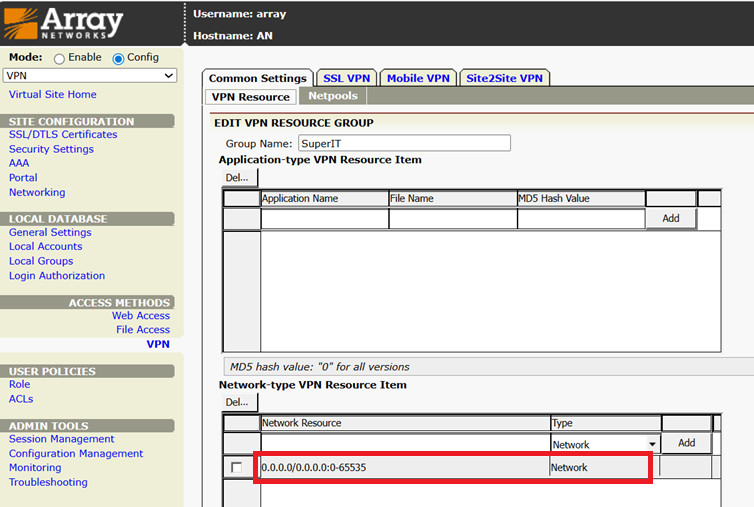
Task: Click Del... under Application-type VPN Resource Item
Action: (x=237, y=177)
